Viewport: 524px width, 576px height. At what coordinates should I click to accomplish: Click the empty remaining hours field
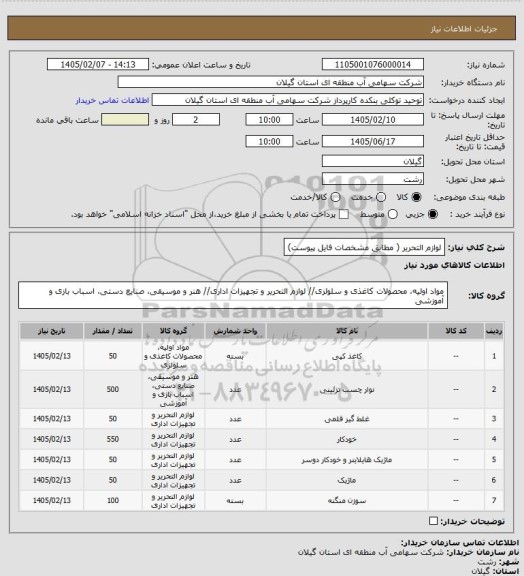[125, 120]
